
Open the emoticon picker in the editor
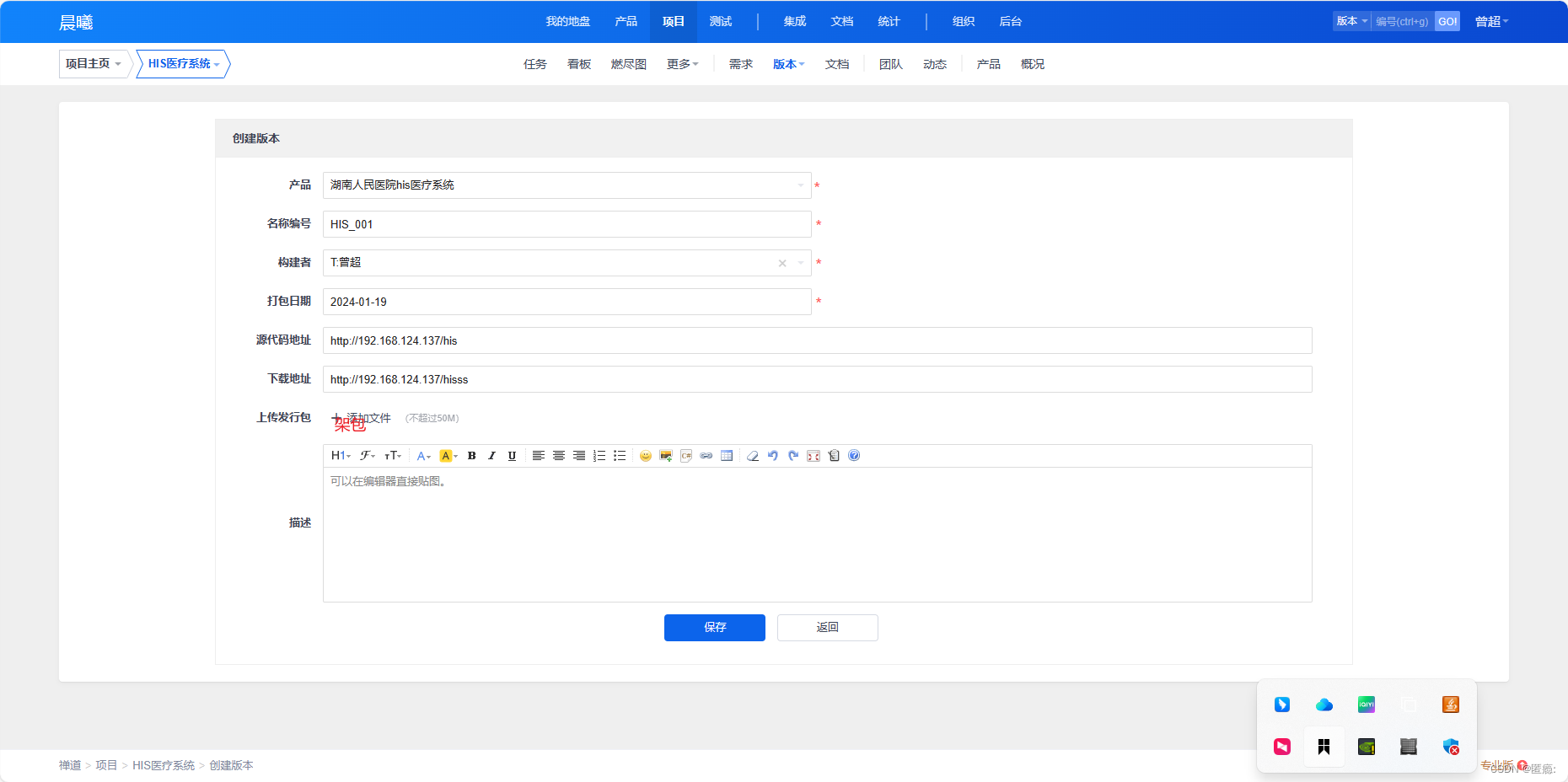(x=646, y=456)
